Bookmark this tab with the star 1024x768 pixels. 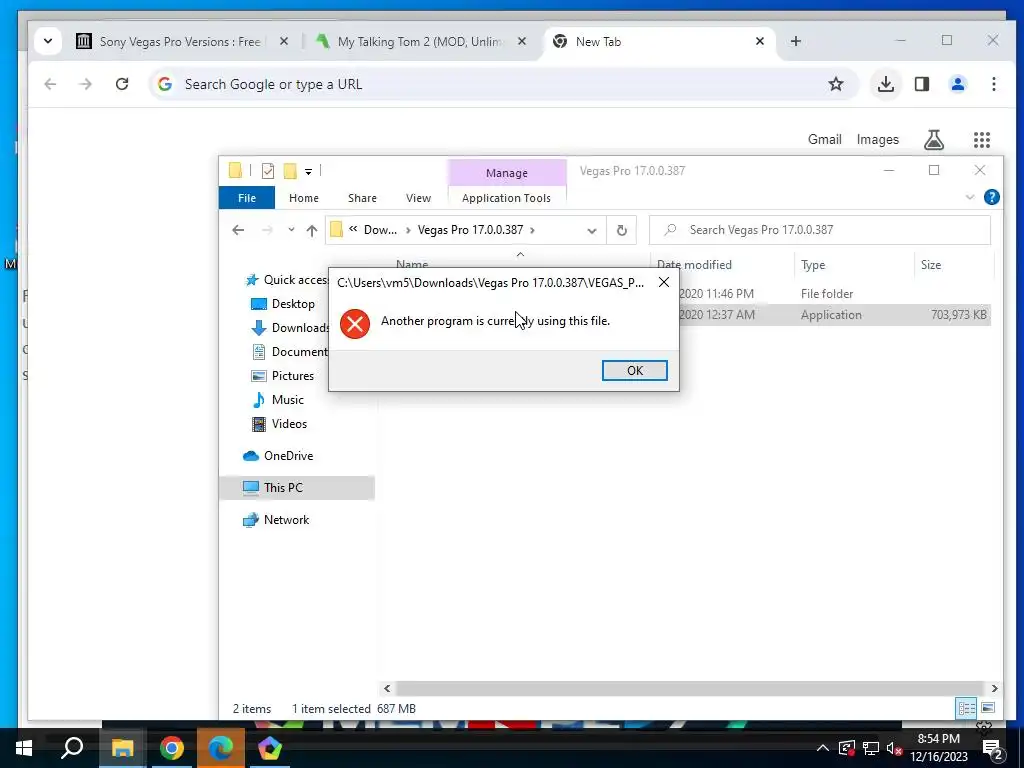point(836,84)
